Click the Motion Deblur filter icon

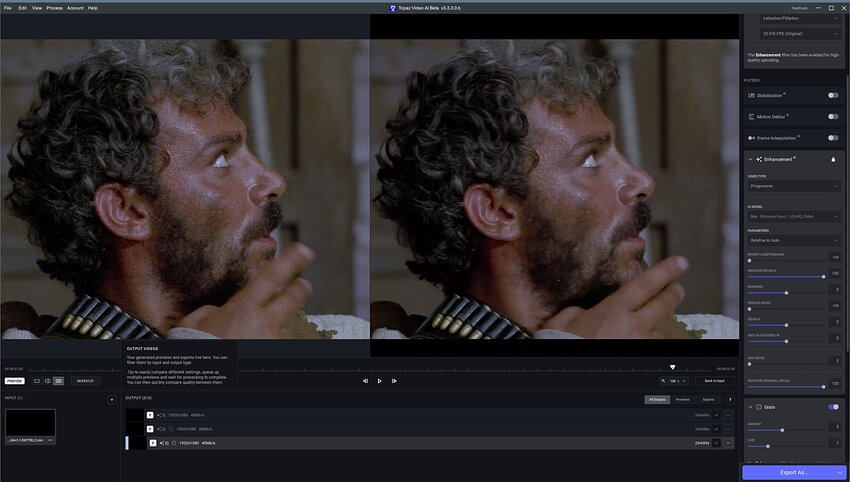pyautogui.click(x=751, y=117)
